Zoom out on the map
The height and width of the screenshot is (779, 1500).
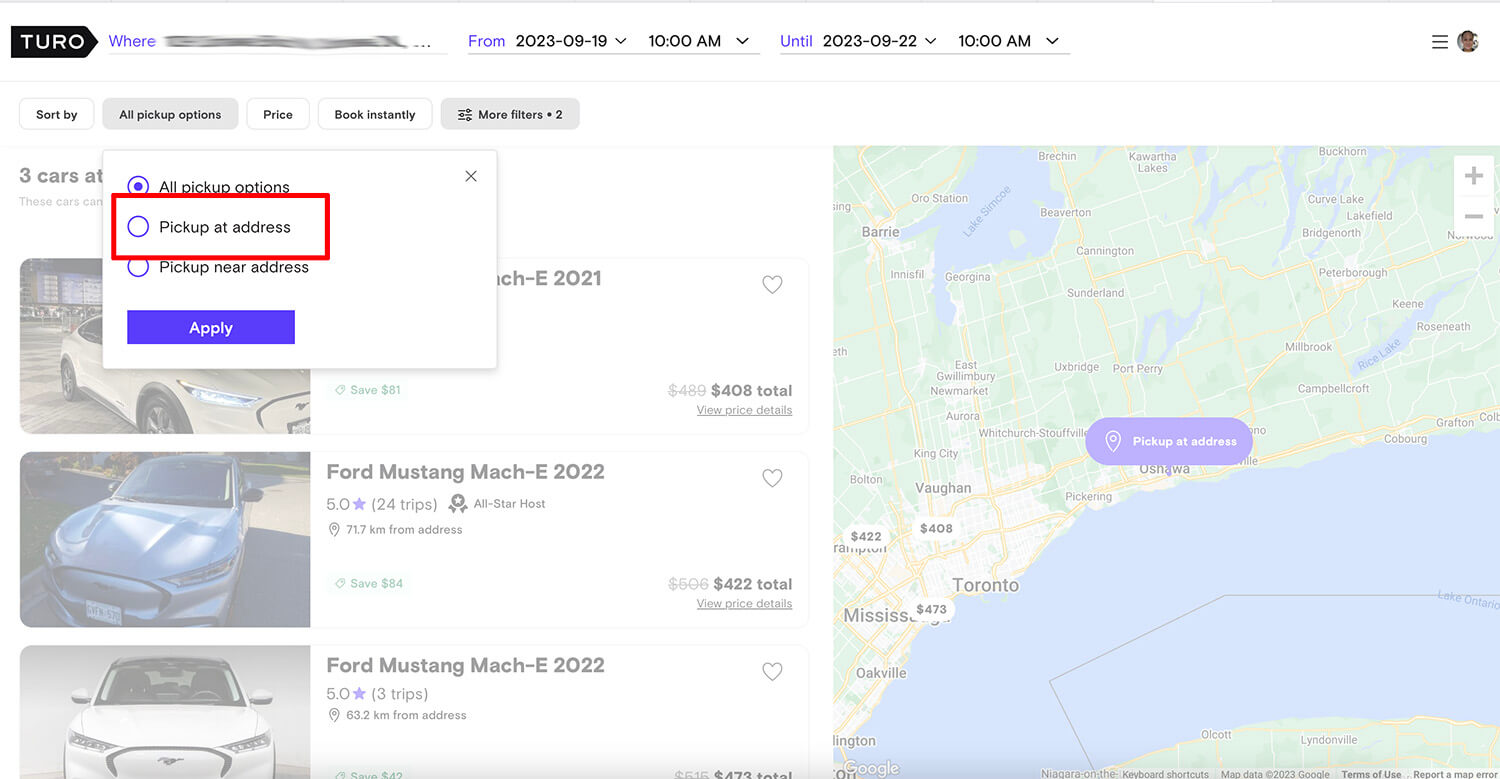pyautogui.click(x=1473, y=216)
